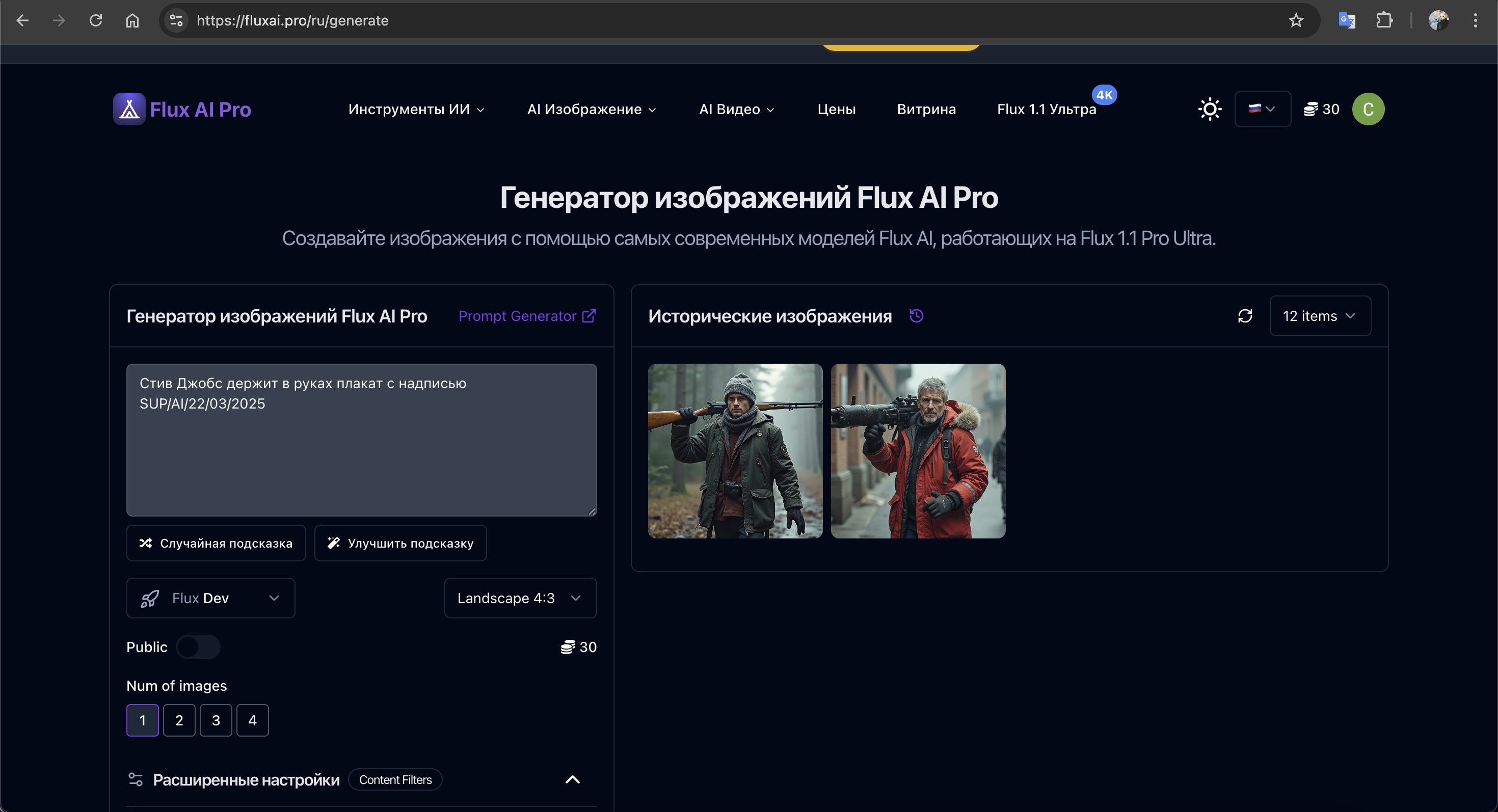Screen dimensions: 1498x812
Task: Collapse advanced settings with chevron
Action: (x=573, y=779)
